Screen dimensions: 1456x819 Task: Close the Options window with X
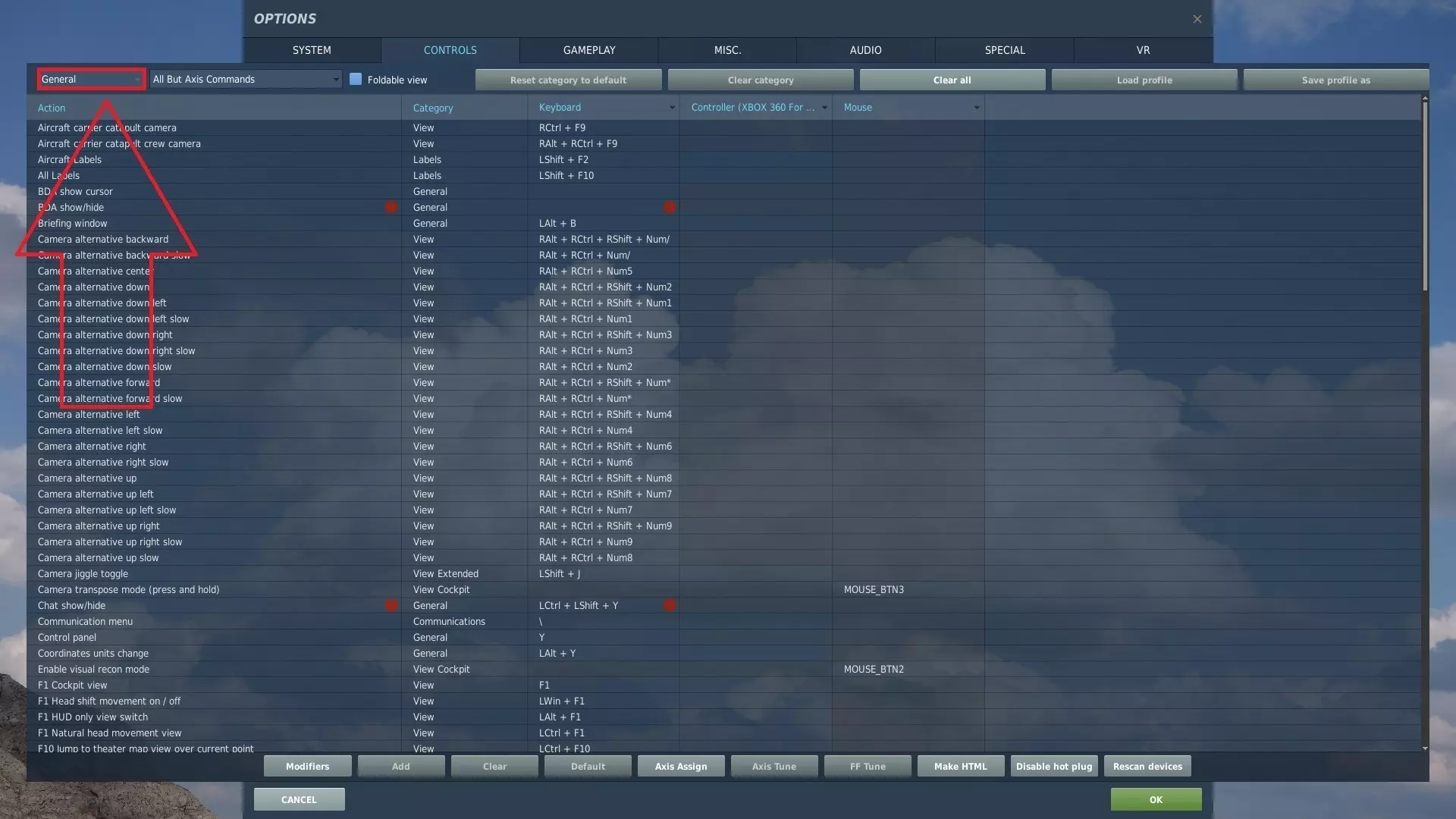tap(1197, 19)
